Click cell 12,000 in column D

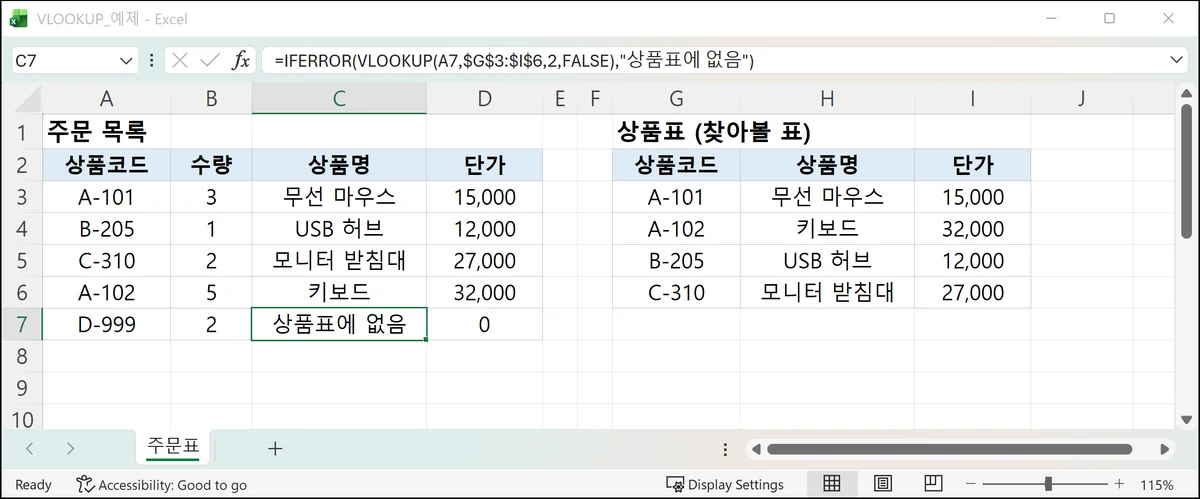point(484,228)
